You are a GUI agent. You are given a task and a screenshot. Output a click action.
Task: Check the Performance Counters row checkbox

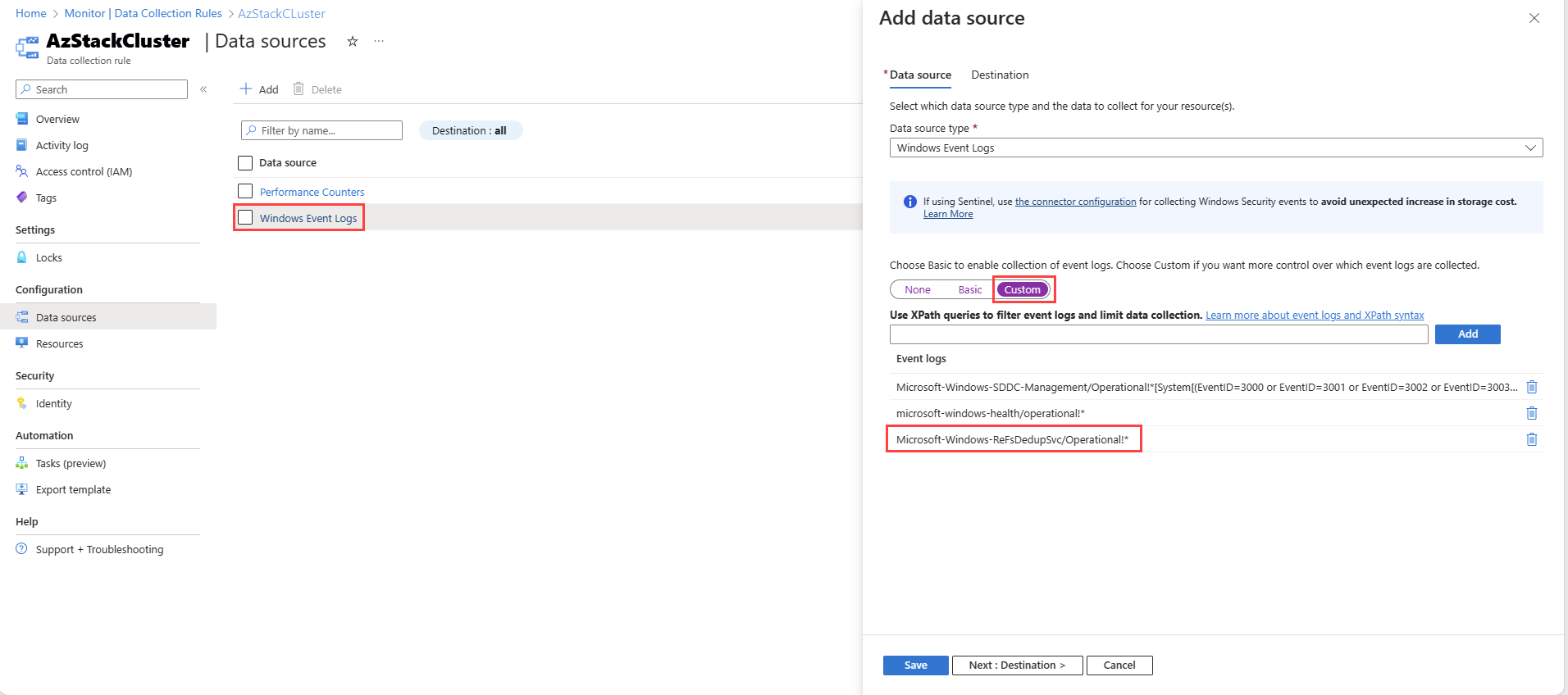[x=245, y=191]
